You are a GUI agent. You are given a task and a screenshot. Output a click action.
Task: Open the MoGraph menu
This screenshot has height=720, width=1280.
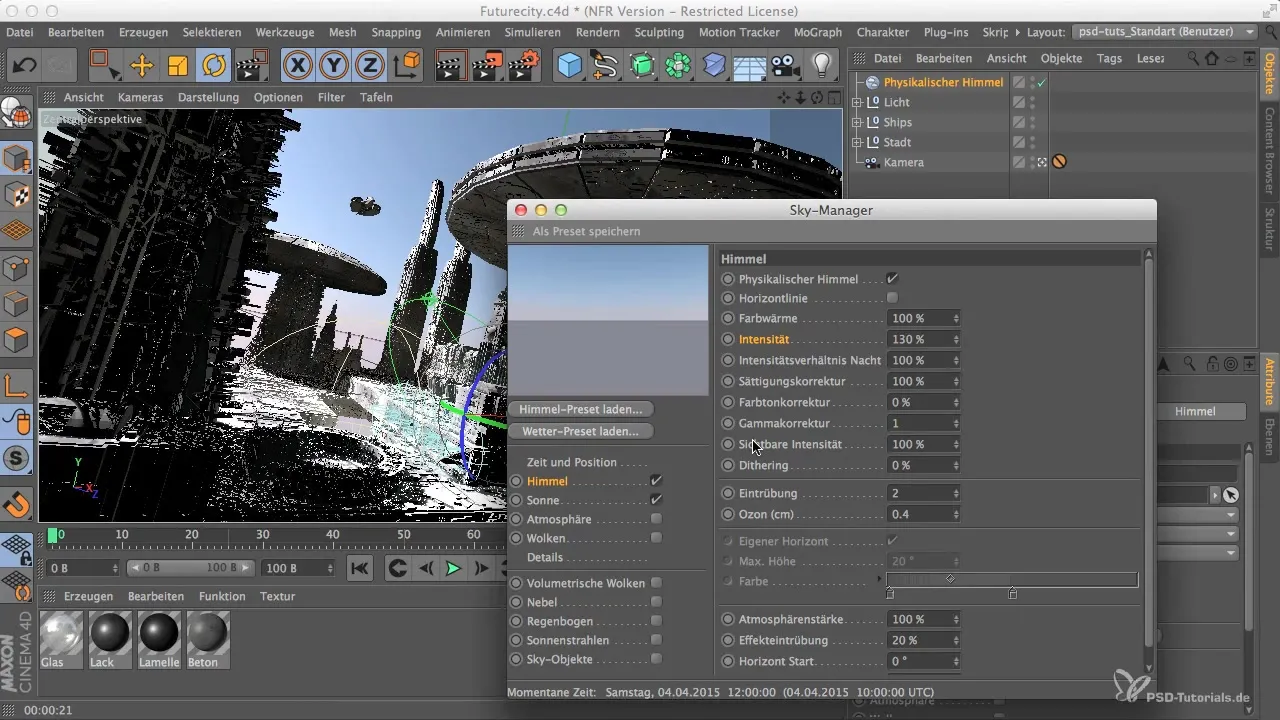pos(817,32)
